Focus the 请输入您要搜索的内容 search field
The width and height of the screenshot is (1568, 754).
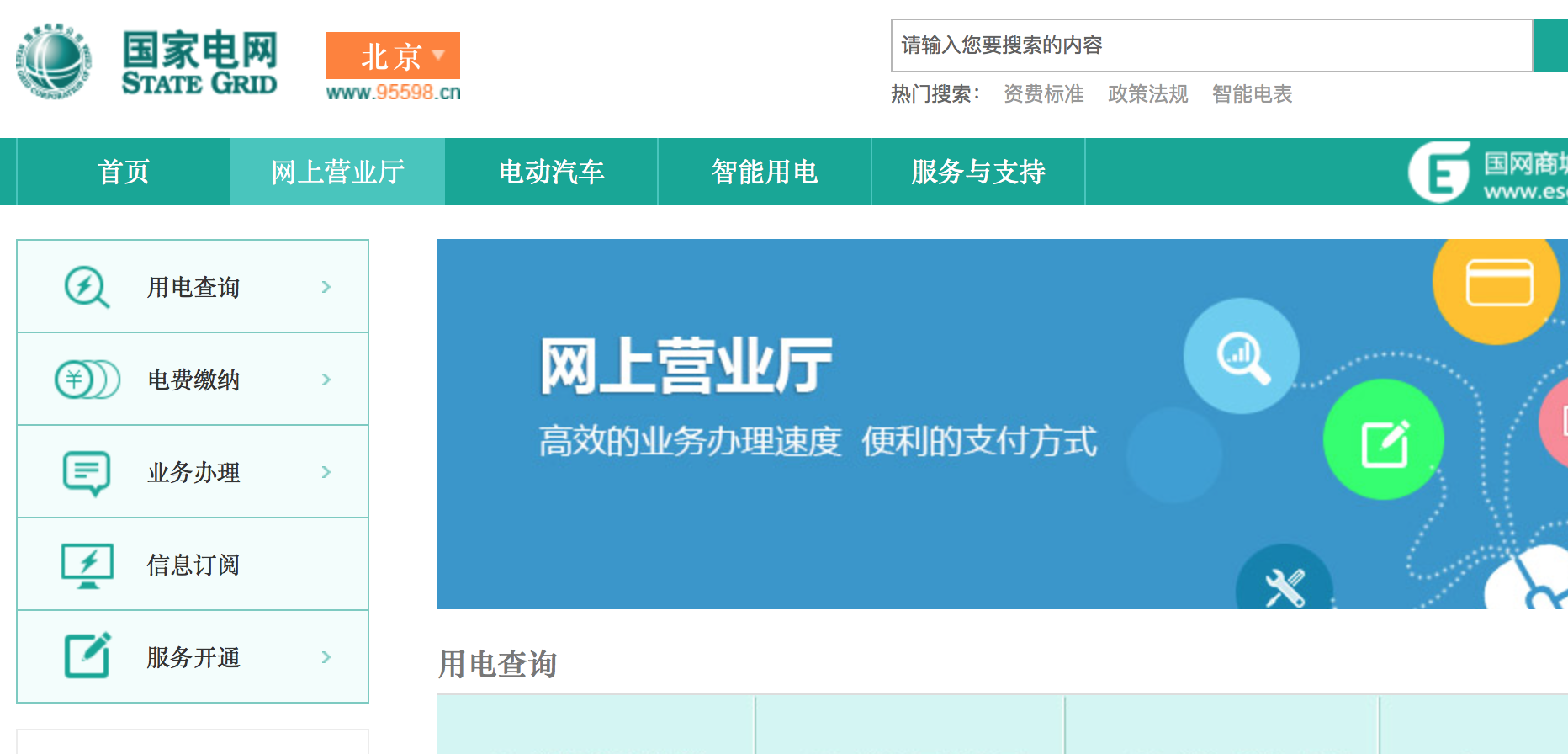pyautogui.click(x=1211, y=45)
